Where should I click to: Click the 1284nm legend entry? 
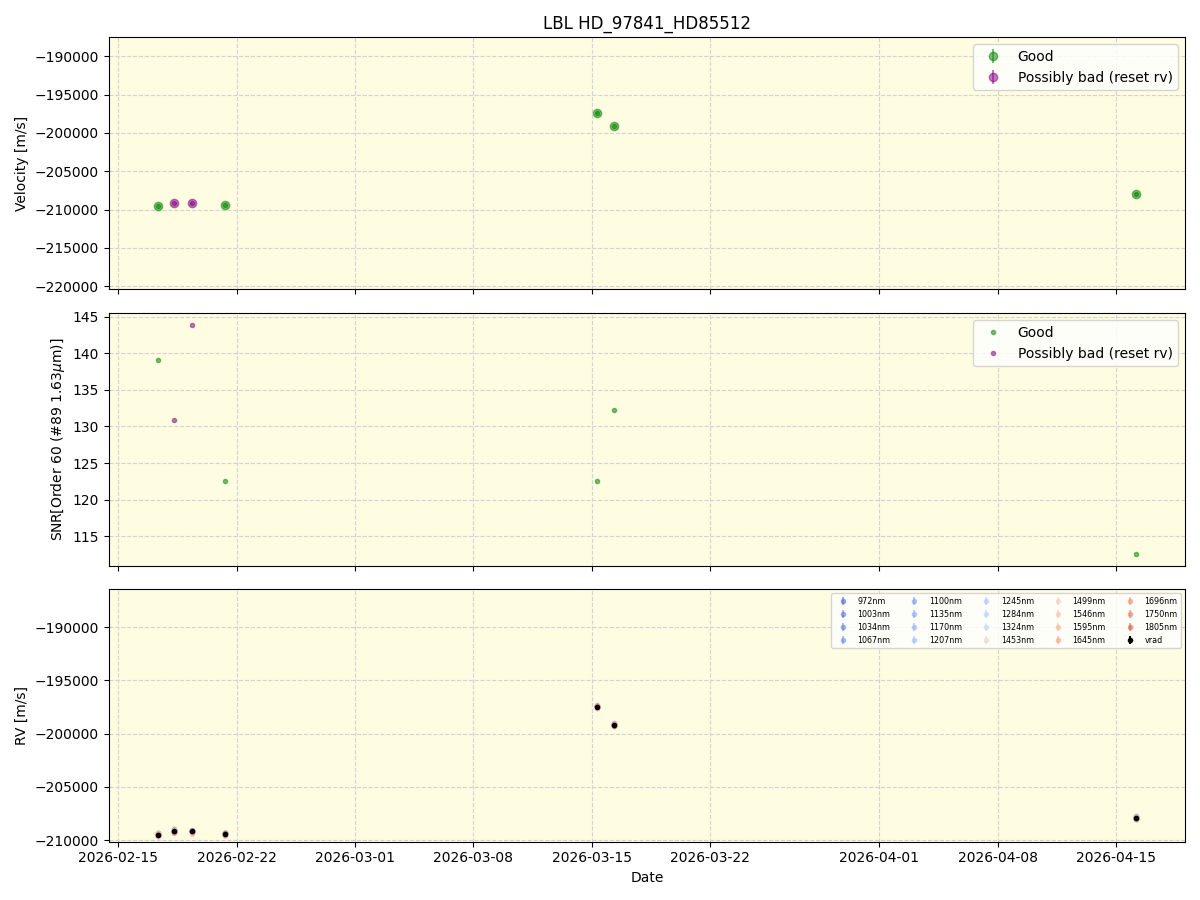pyautogui.click(x=1008, y=614)
